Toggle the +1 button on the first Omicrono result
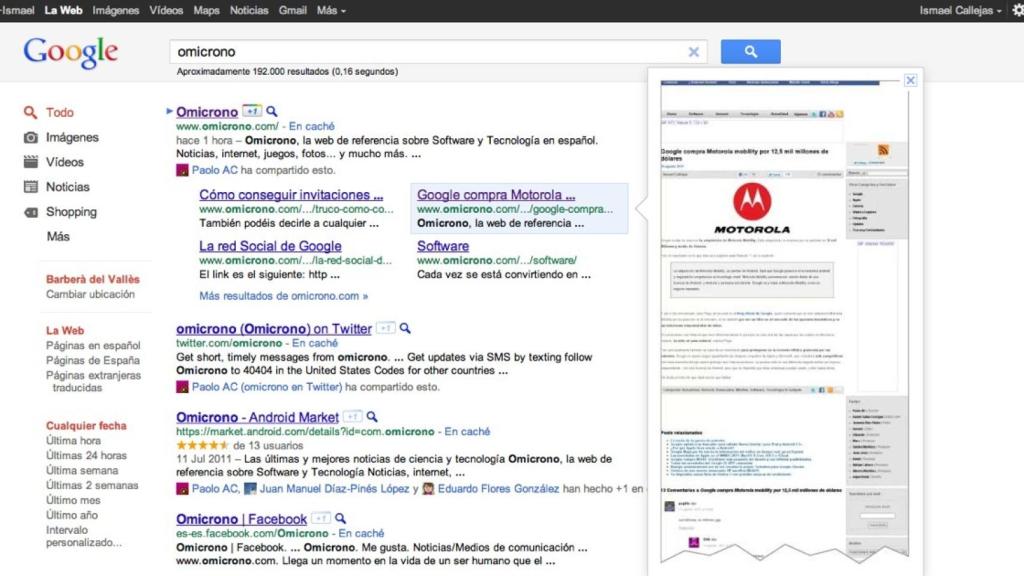 (x=252, y=112)
